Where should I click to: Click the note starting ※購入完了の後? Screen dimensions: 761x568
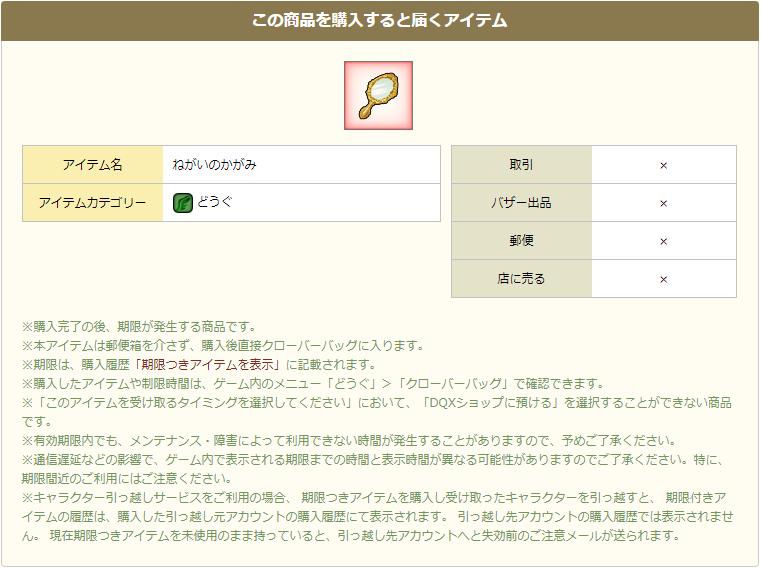tap(139, 327)
